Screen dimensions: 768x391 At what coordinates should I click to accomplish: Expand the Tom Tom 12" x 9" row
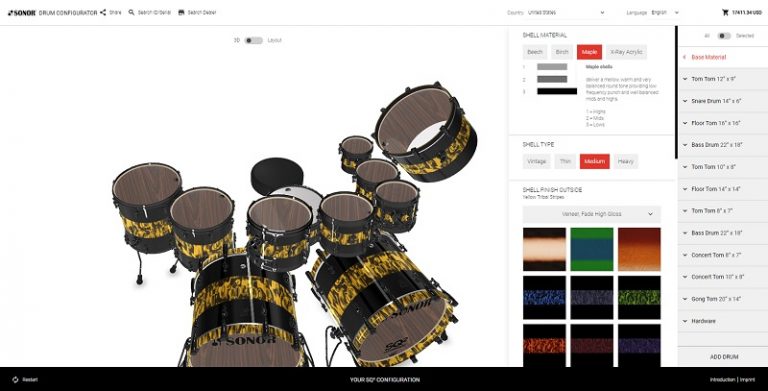[722, 79]
